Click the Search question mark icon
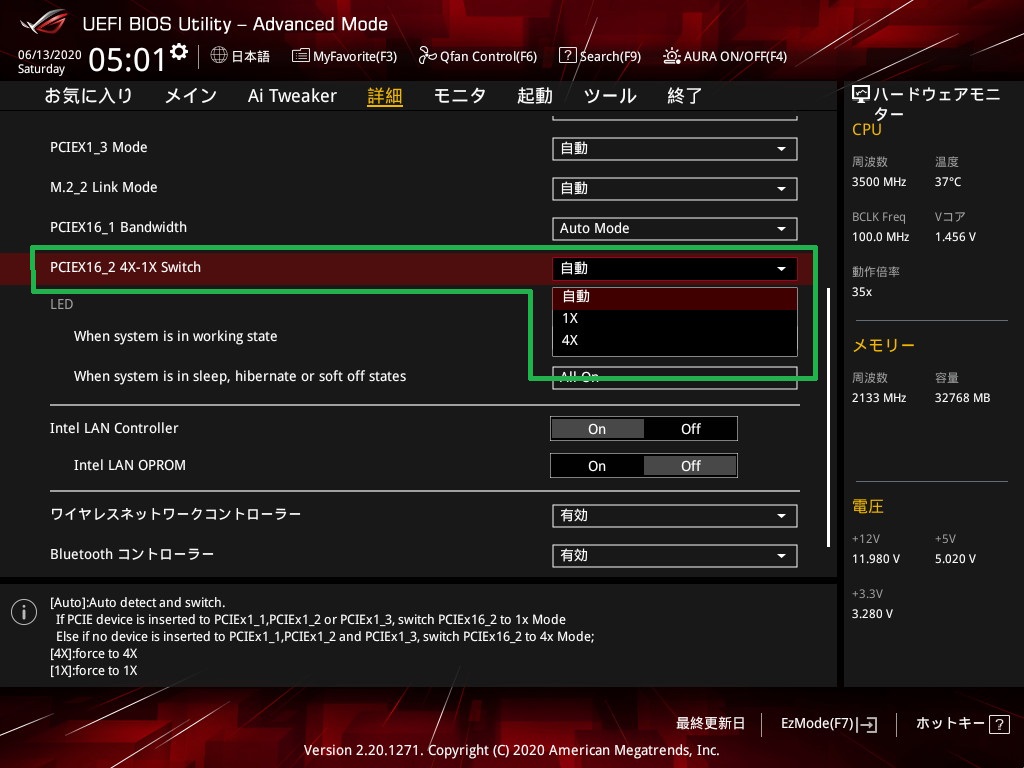 click(x=568, y=56)
